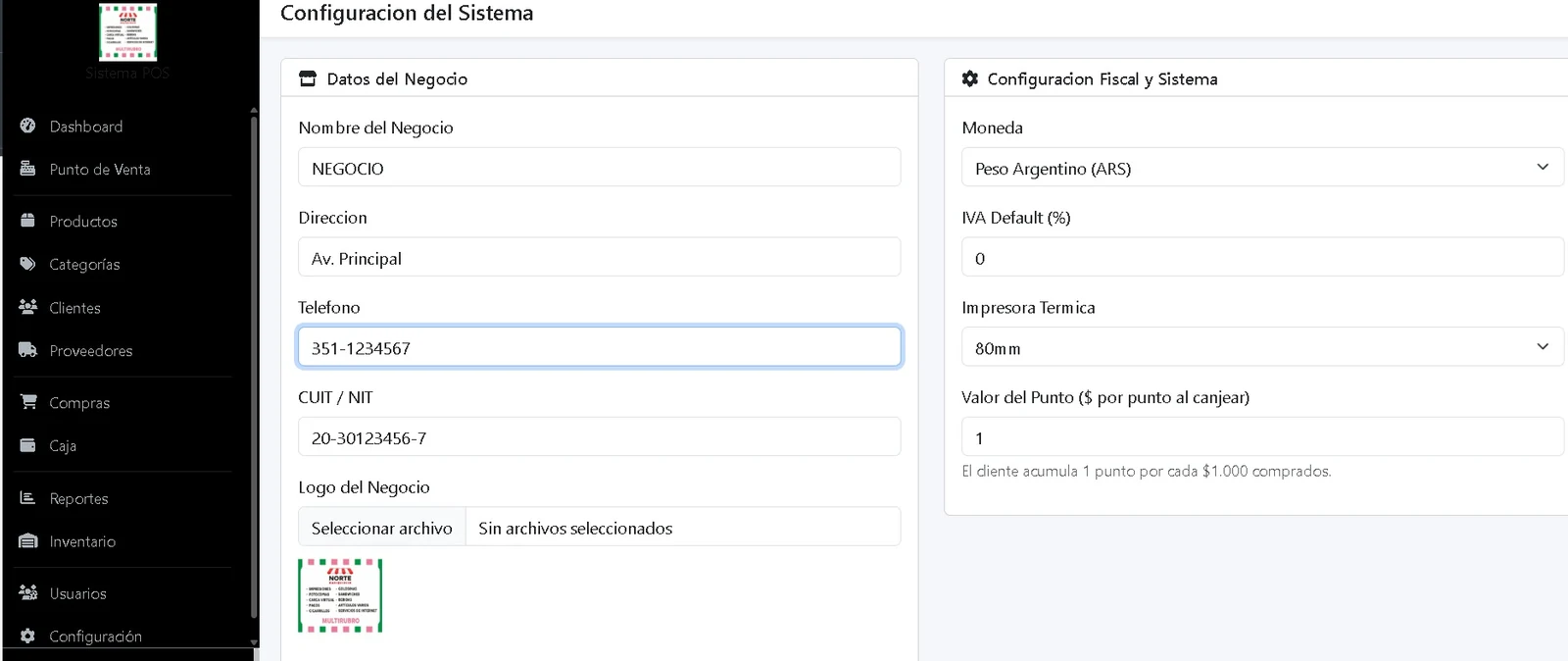
Task: Expand the Impresora Termica 80mm dropdown
Action: coord(1262,347)
